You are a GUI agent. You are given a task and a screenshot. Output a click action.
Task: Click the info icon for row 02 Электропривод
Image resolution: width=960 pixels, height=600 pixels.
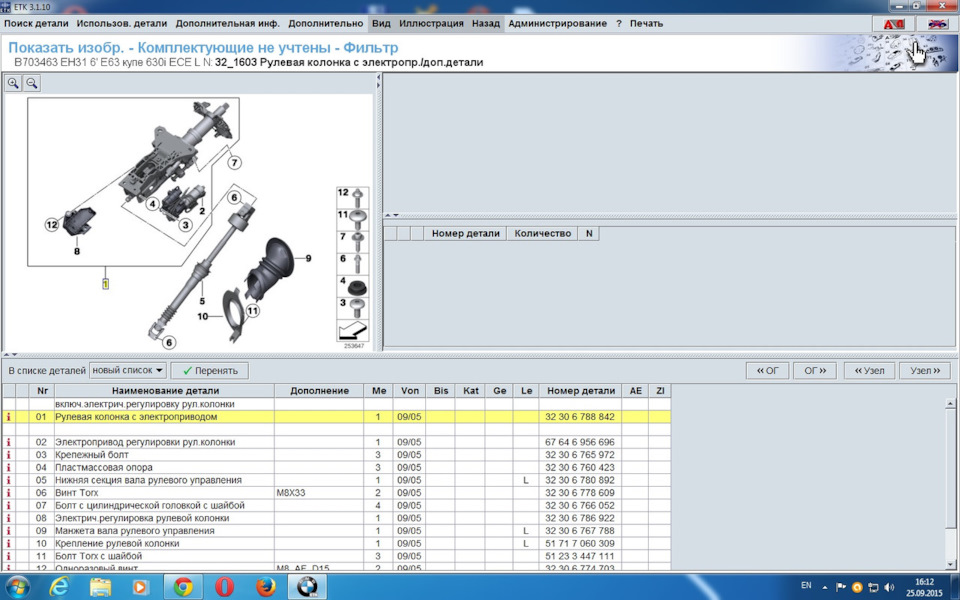9,442
